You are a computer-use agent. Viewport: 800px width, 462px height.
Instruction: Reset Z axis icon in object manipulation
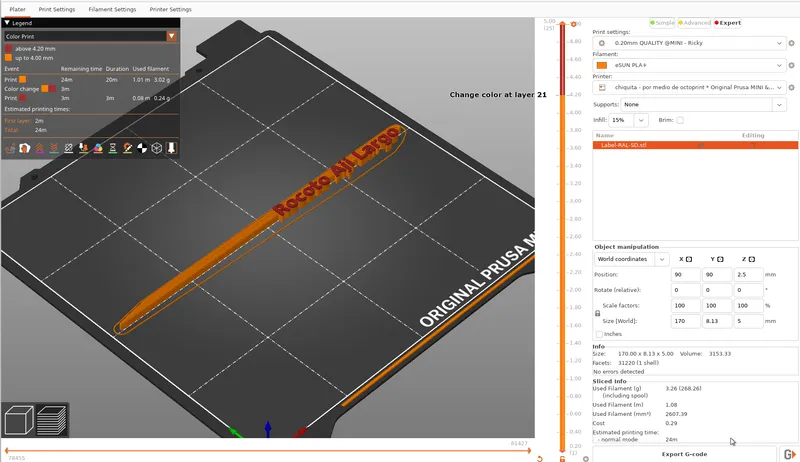point(752,259)
